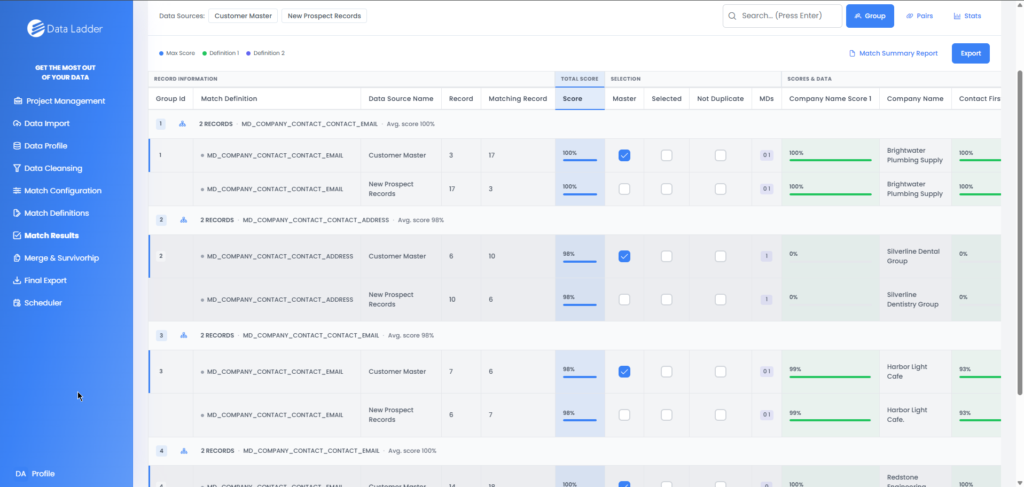Navigate to Match Definitions
Viewport: 1024px width, 487px height.
51,213
